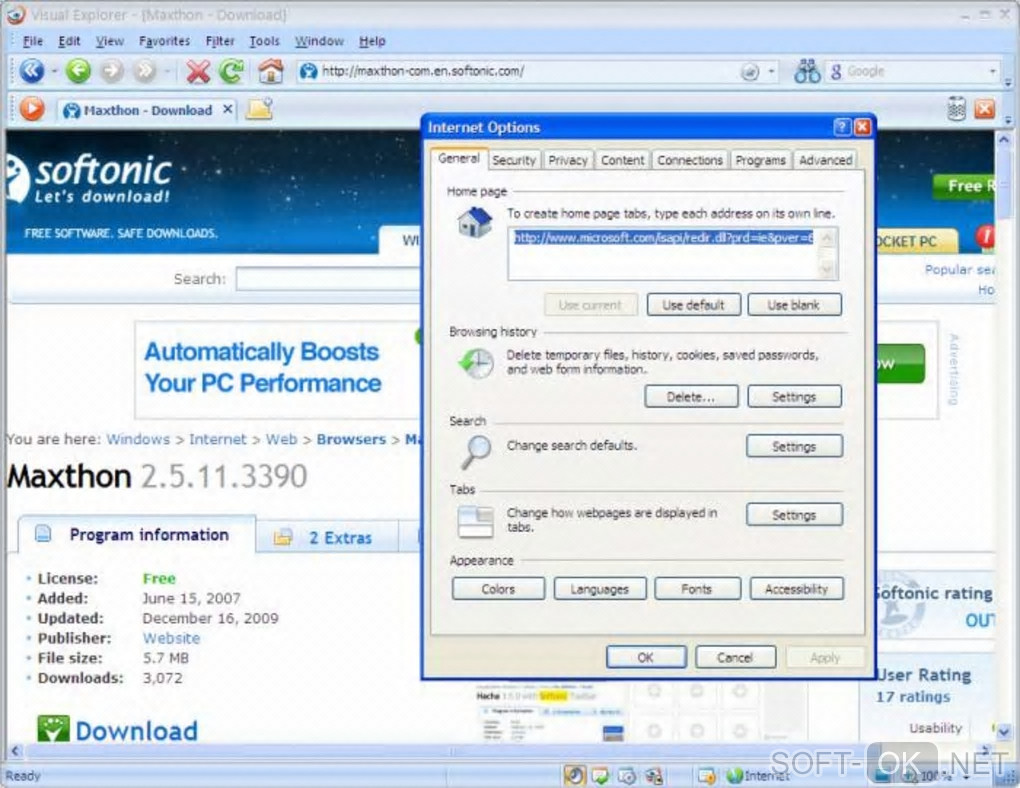Open the forward history dropdown arrow

click(x=168, y=71)
